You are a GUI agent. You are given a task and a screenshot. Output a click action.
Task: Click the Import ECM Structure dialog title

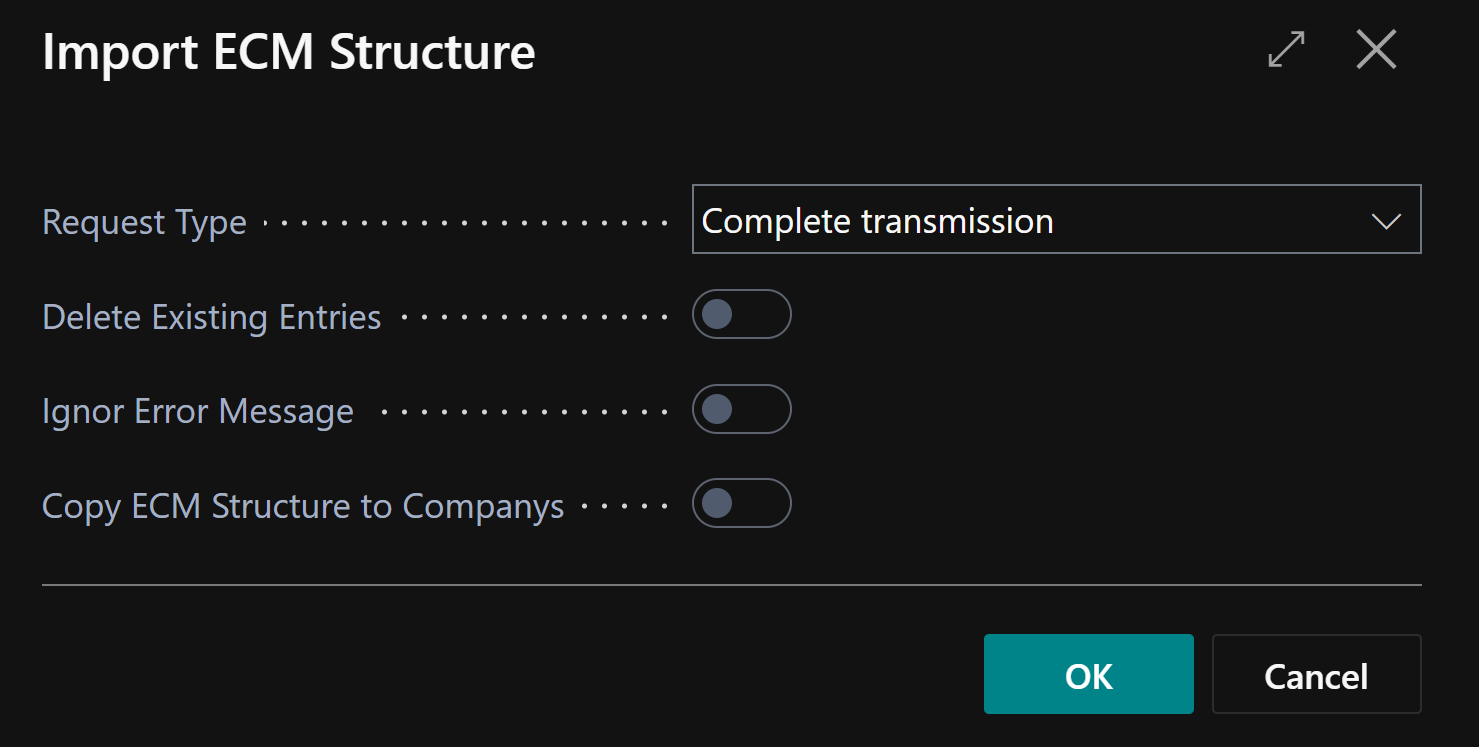pyautogui.click(x=288, y=52)
